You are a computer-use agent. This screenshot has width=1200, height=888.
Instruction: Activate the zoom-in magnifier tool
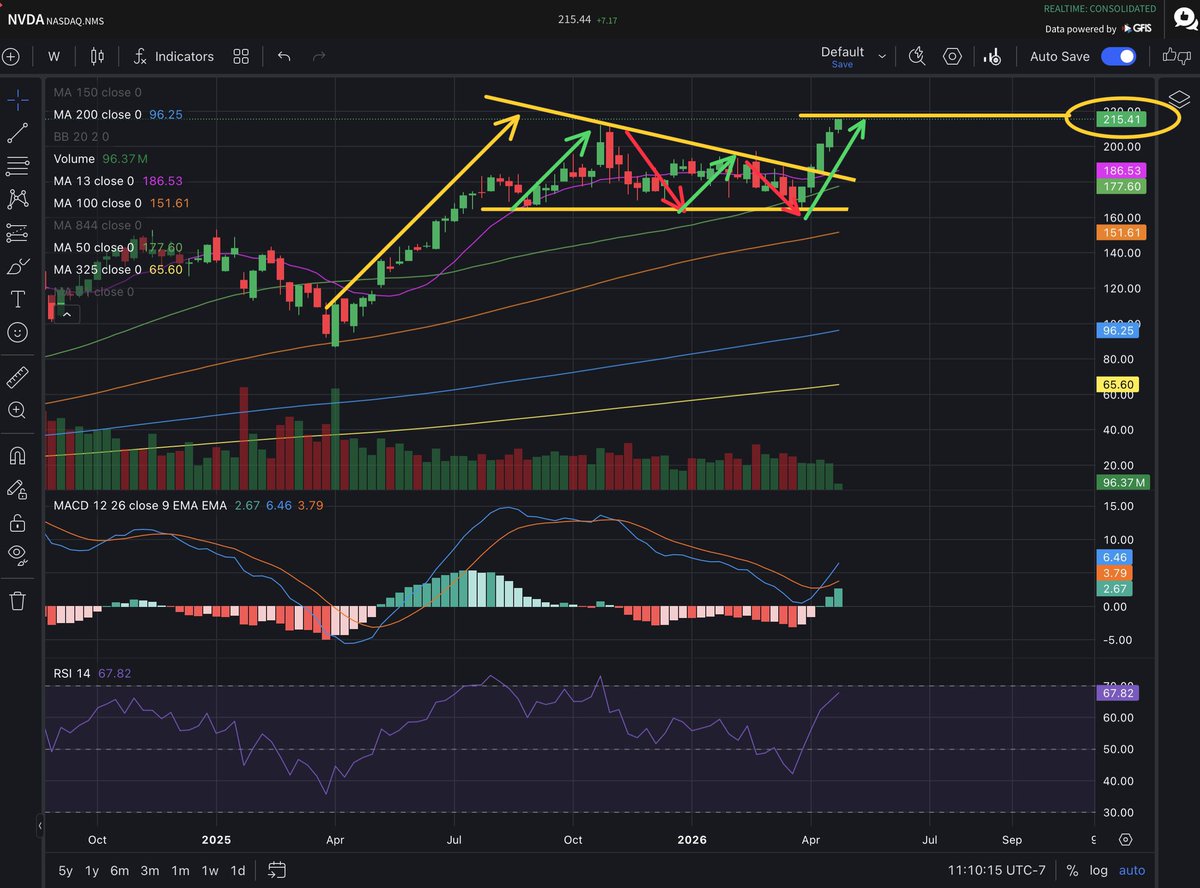pyautogui.click(x=17, y=410)
